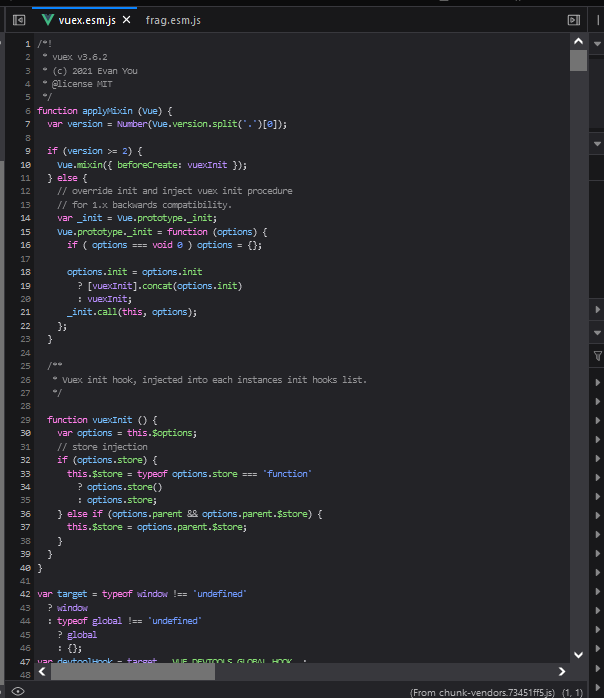Toggle the sources pane collapse icon
604x698 pixels.
[x=19, y=20]
